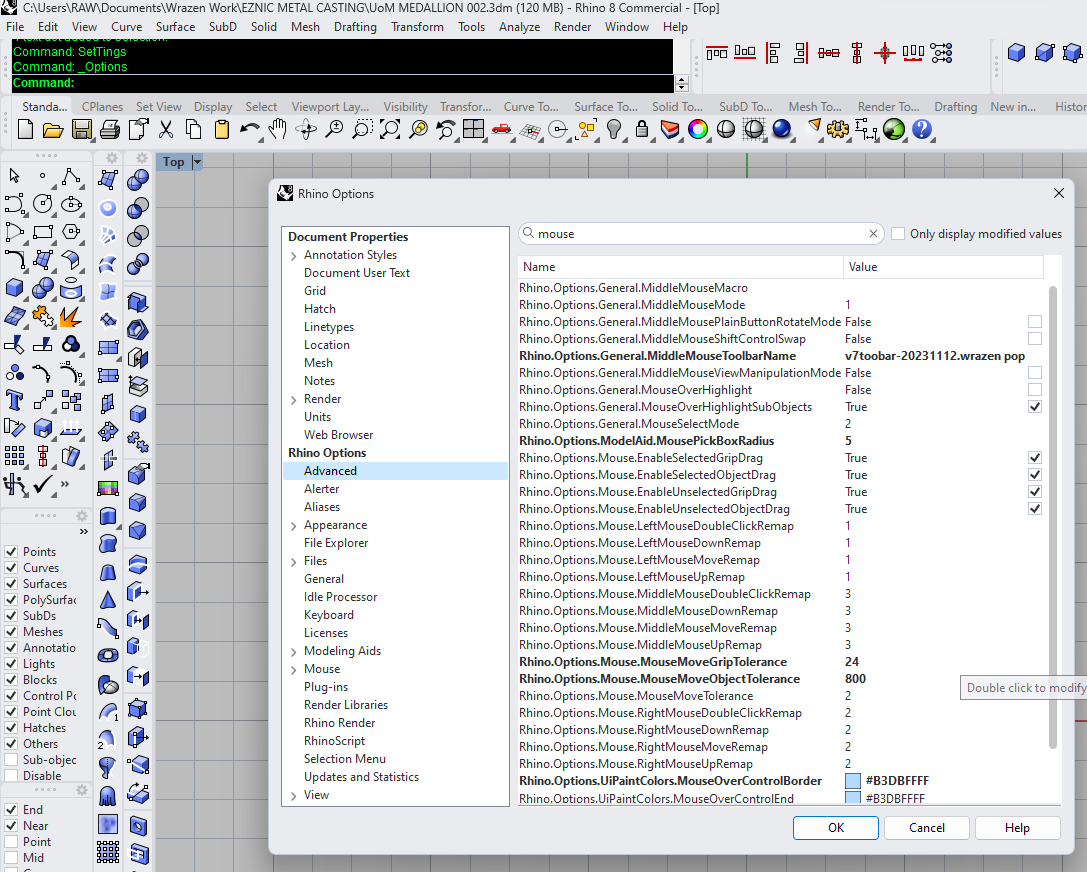Cut selection with the scissors icon
This screenshot has height=872, width=1087.
(166, 130)
